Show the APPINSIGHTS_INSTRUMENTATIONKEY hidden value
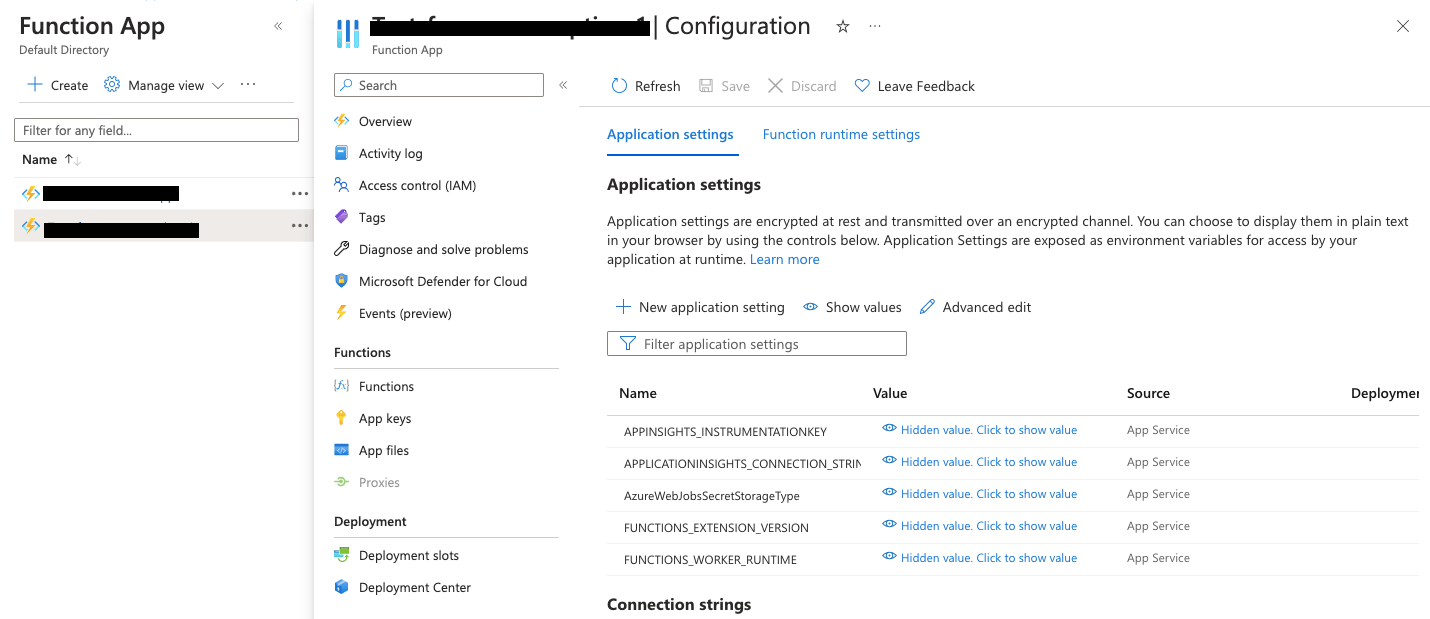The width and height of the screenshot is (1430, 619). pos(988,429)
